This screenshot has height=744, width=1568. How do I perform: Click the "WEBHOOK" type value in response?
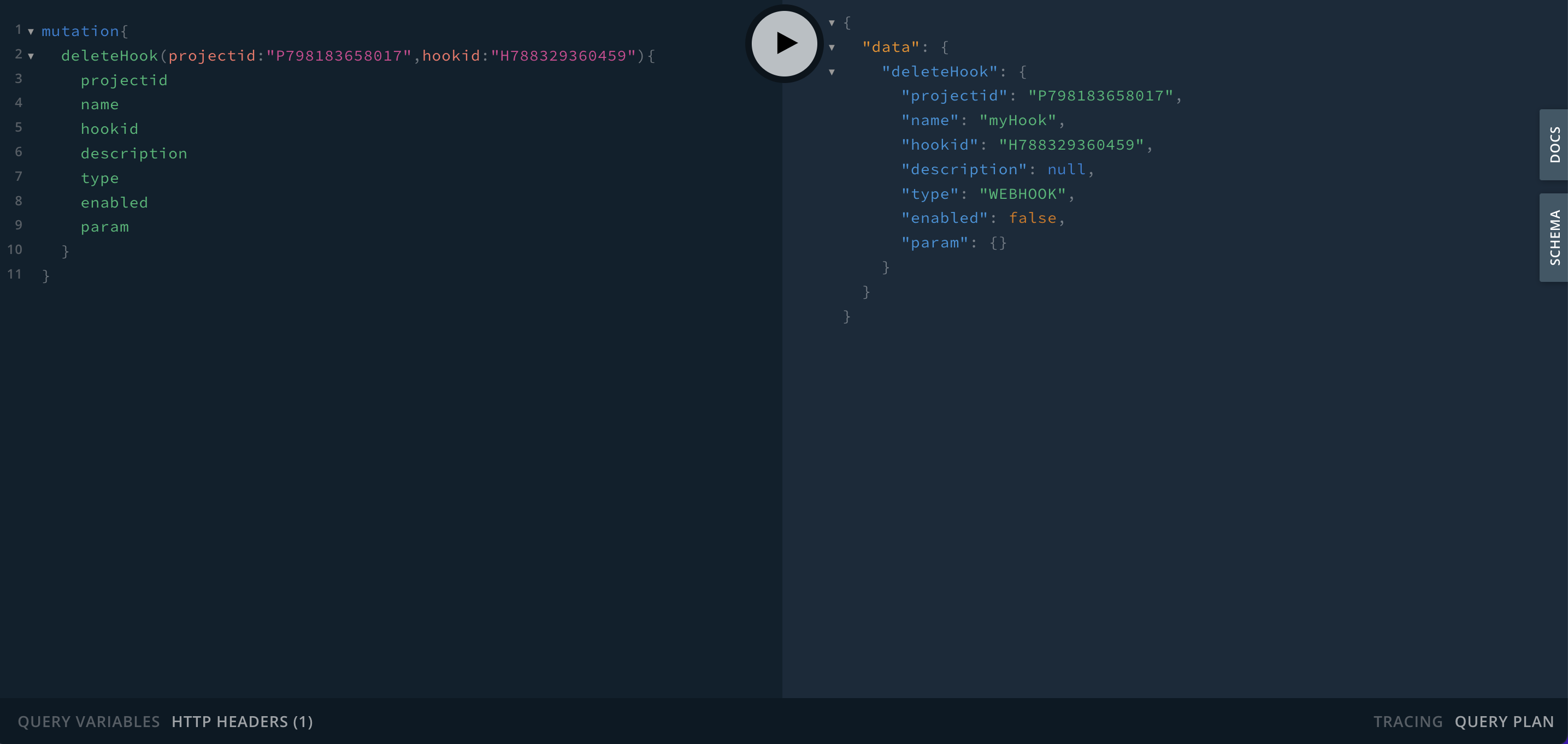click(x=1023, y=193)
